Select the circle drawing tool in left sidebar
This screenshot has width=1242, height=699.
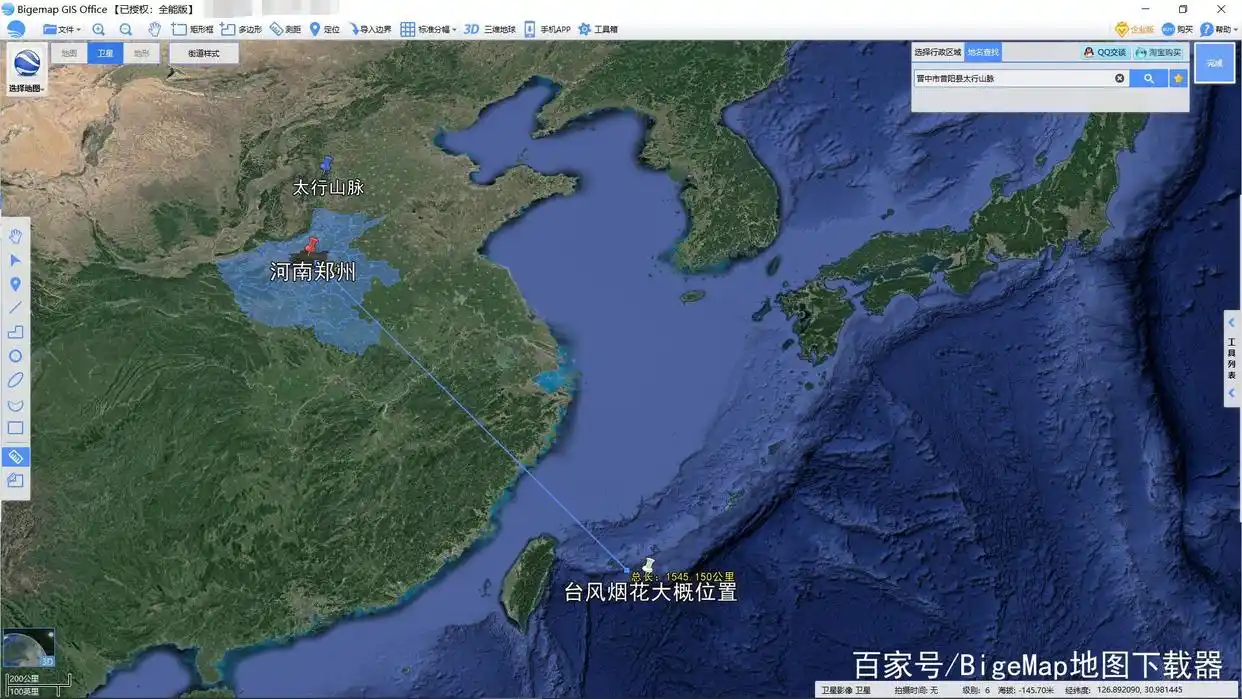[14, 355]
